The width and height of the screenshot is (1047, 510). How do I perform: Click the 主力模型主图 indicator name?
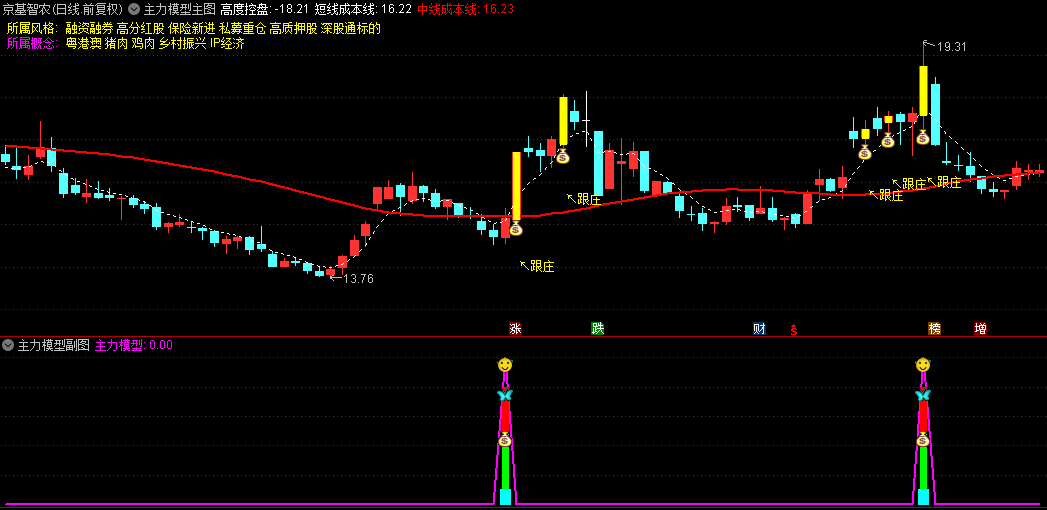[180, 9]
